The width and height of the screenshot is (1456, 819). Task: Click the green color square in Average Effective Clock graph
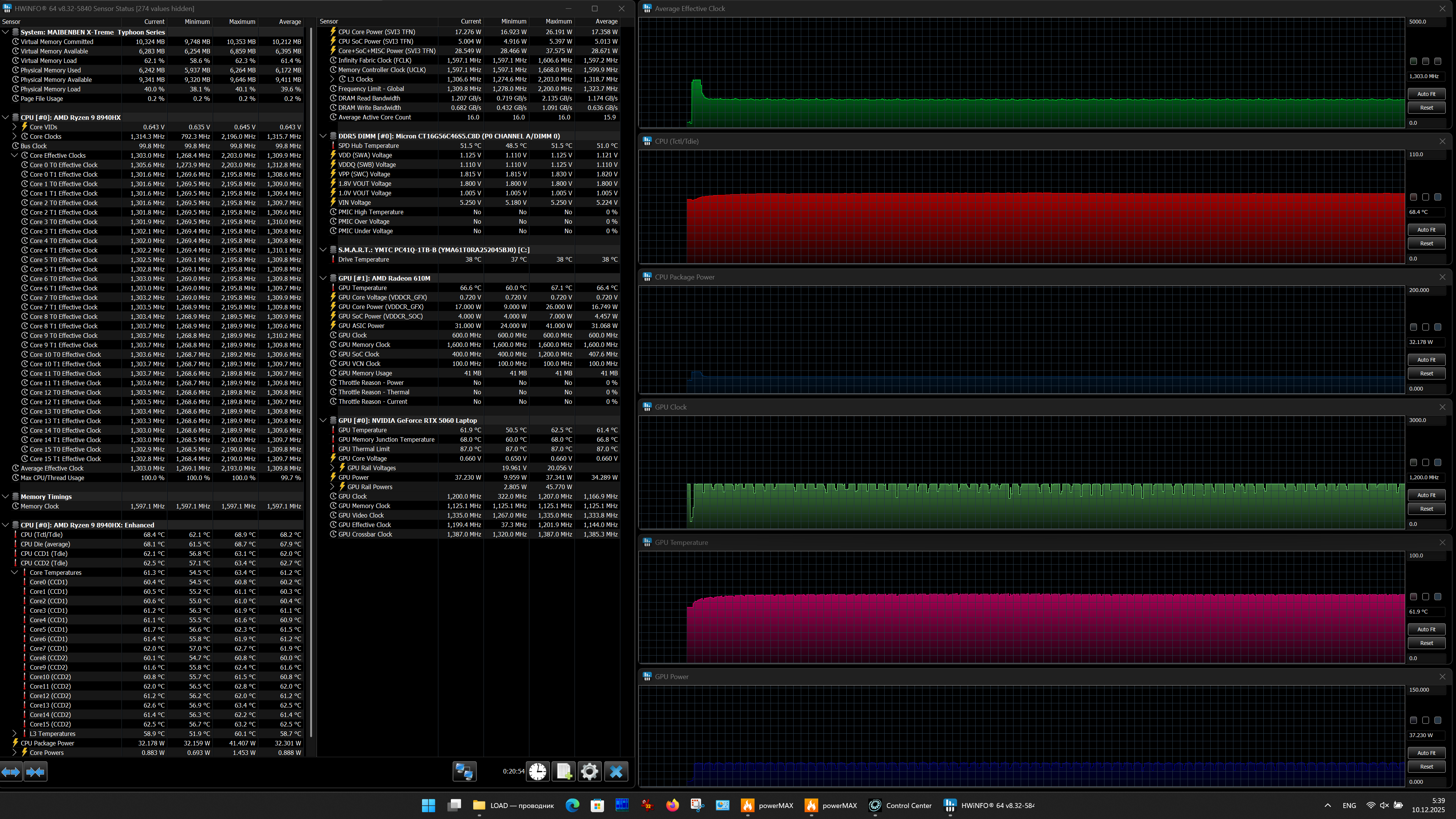[x=1413, y=61]
